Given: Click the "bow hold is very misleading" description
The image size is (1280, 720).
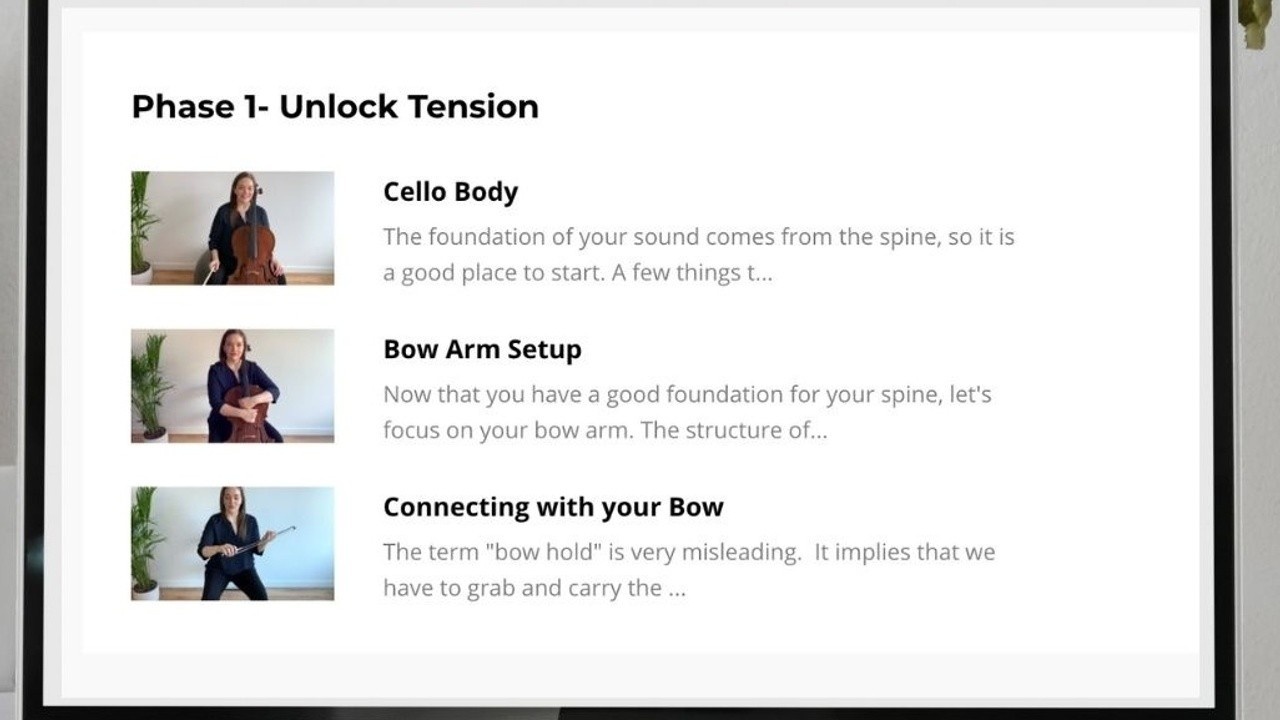Looking at the screenshot, I should coord(689,570).
